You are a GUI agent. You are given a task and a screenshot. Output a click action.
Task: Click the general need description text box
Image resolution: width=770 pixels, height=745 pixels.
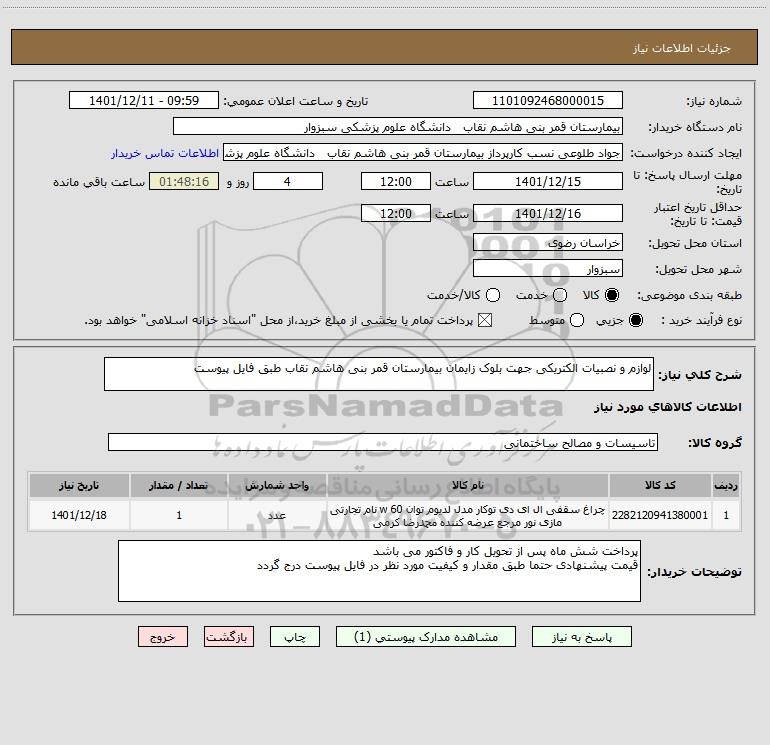coord(379,374)
